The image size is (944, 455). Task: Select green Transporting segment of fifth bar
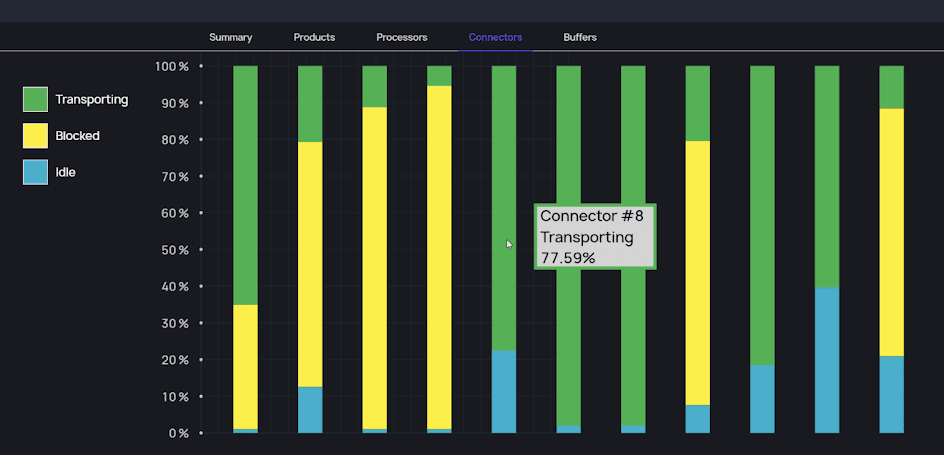coord(504,208)
